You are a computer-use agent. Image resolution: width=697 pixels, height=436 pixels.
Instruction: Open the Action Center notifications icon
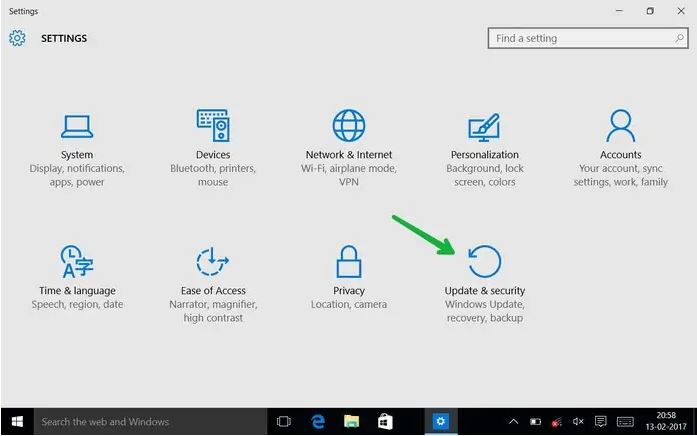601,421
